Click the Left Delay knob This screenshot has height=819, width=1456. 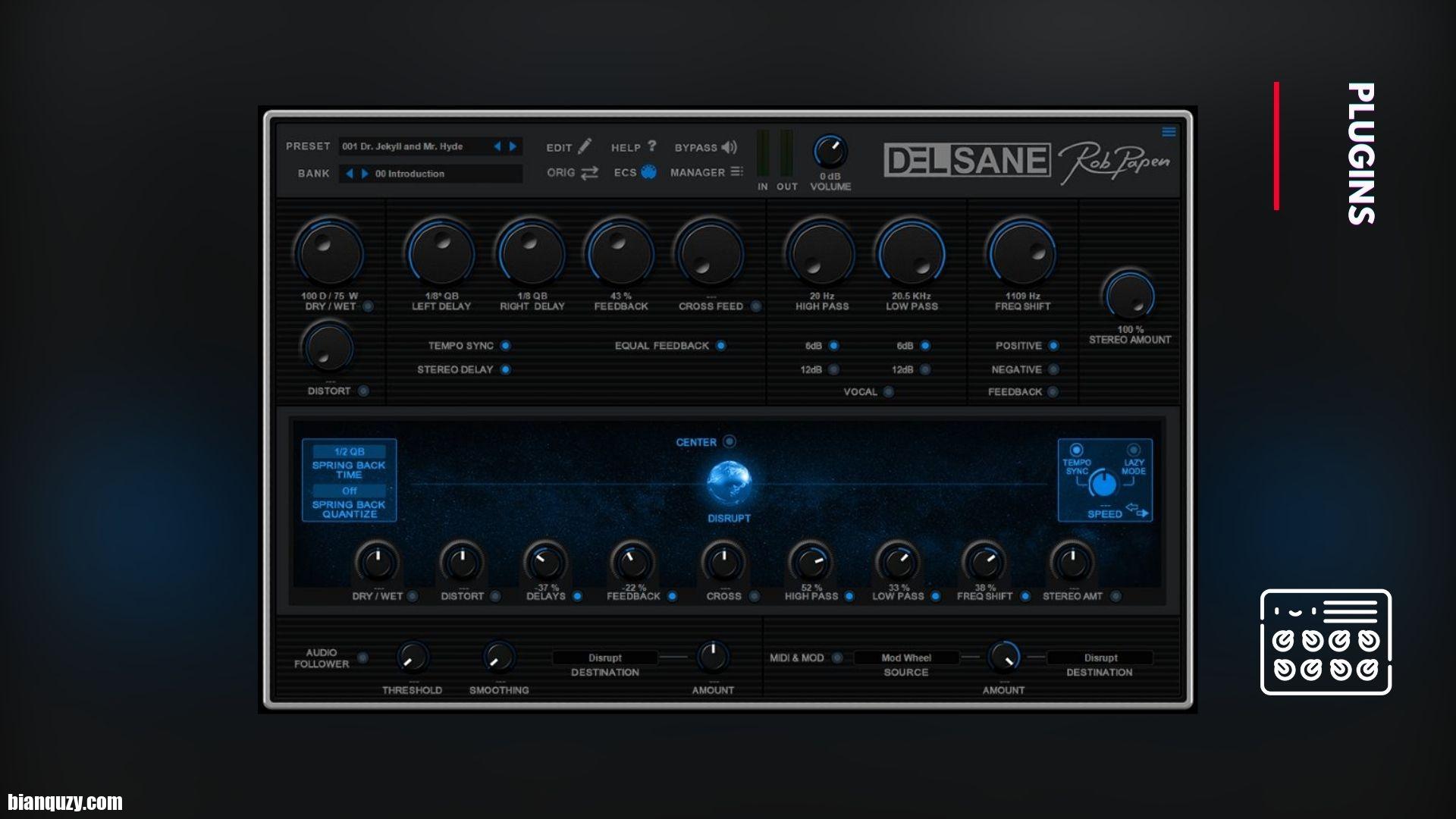[441, 253]
